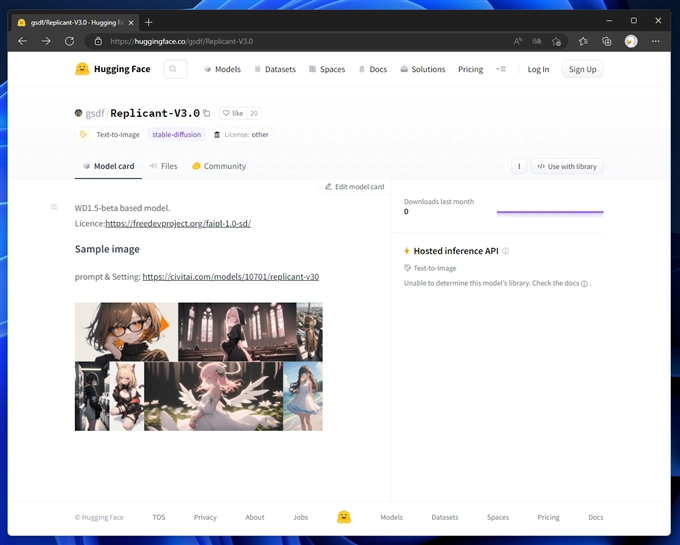Expand the more-options menu next to Pricing
The height and width of the screenshot is (545, 680).
[501, 69]
